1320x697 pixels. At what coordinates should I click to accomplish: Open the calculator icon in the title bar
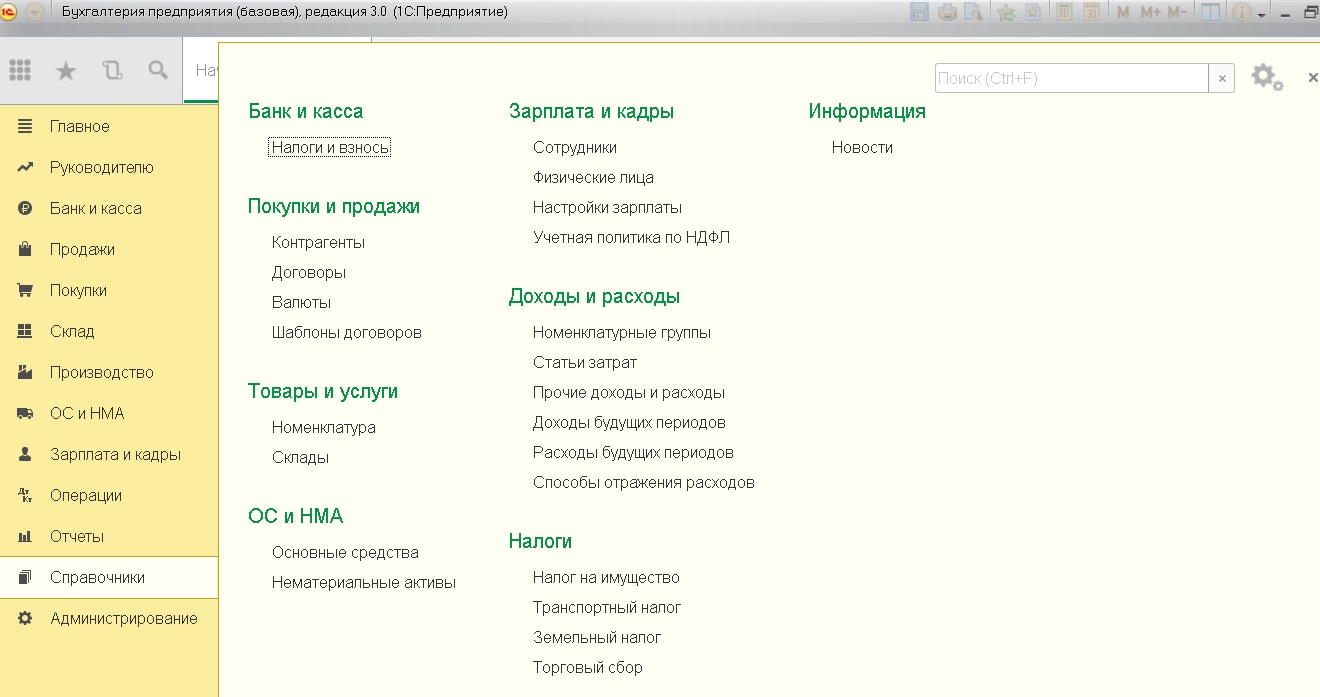(1065, 13)
